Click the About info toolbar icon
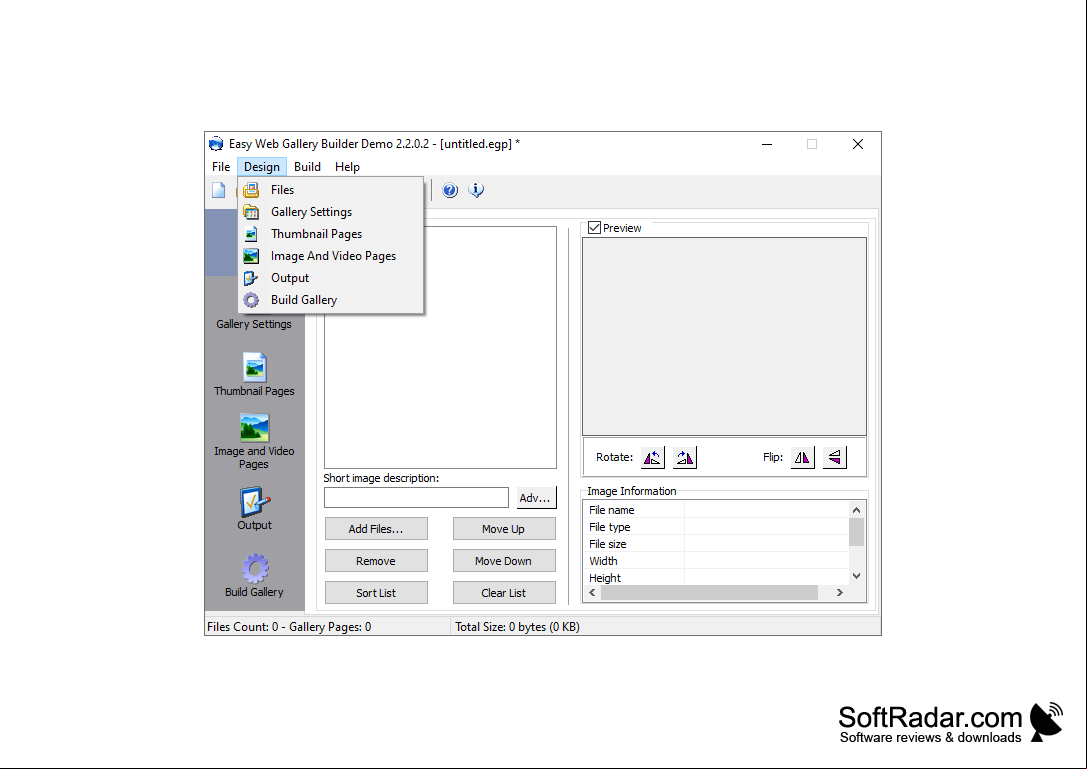This screenshot has width=1087, height=769. tap(476, 190)
